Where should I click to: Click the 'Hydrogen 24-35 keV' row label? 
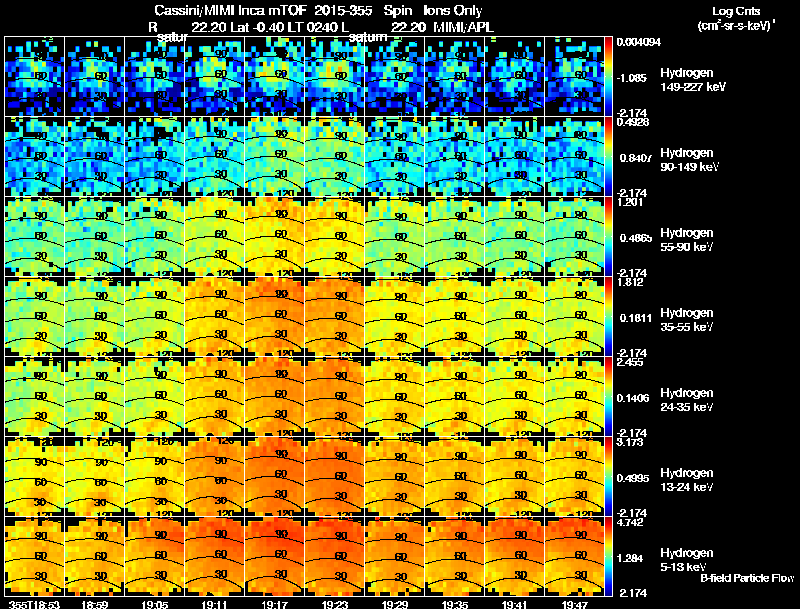click(686, 400)
